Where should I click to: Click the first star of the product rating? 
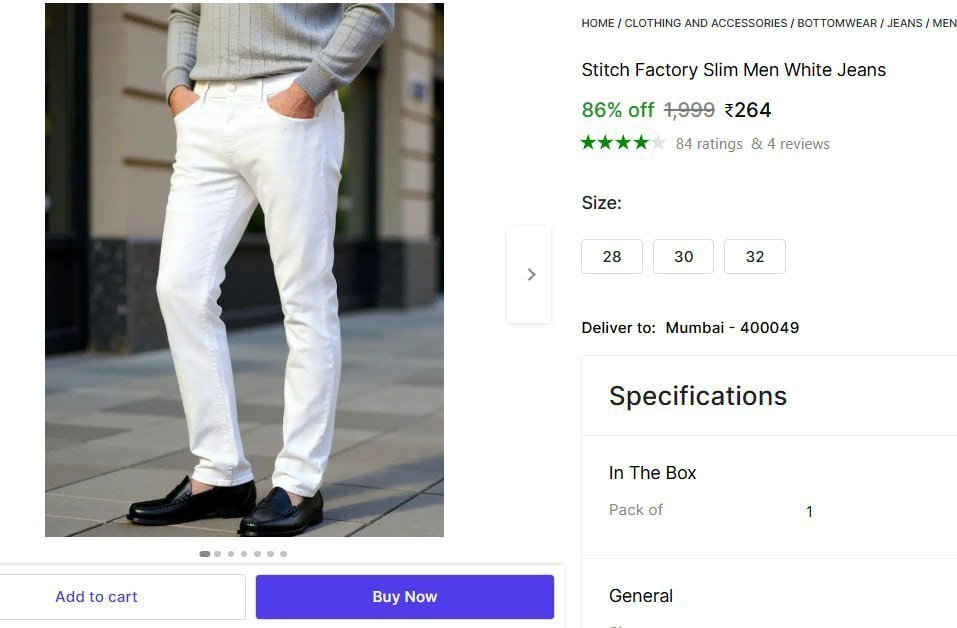(x=588, y=142)
